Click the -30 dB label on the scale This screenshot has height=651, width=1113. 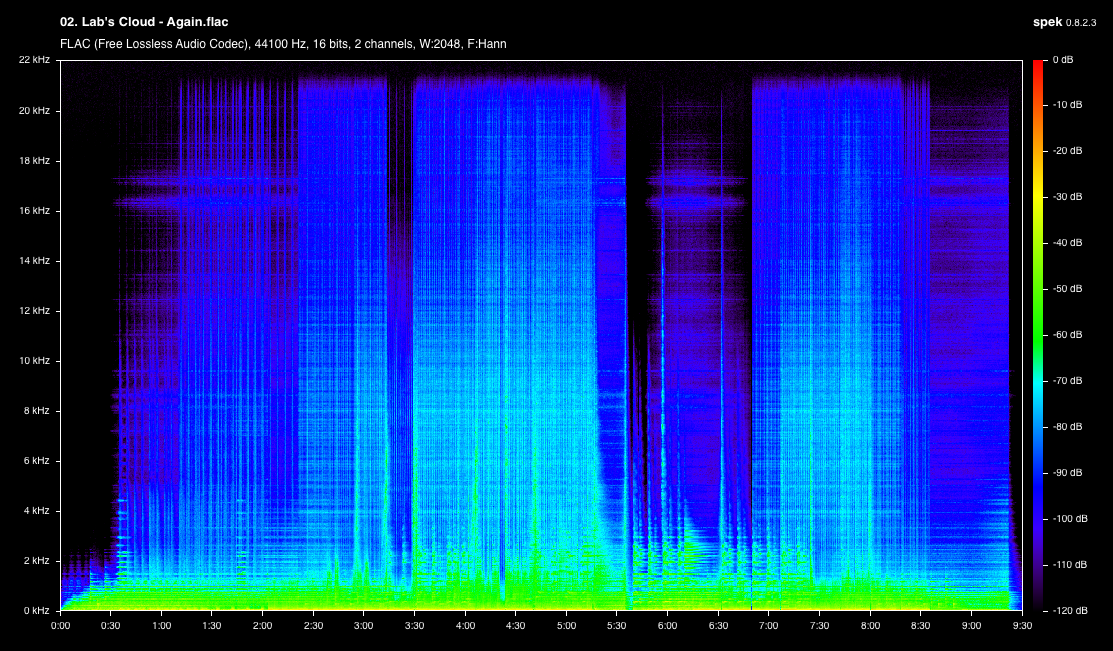pos(1067,197)
